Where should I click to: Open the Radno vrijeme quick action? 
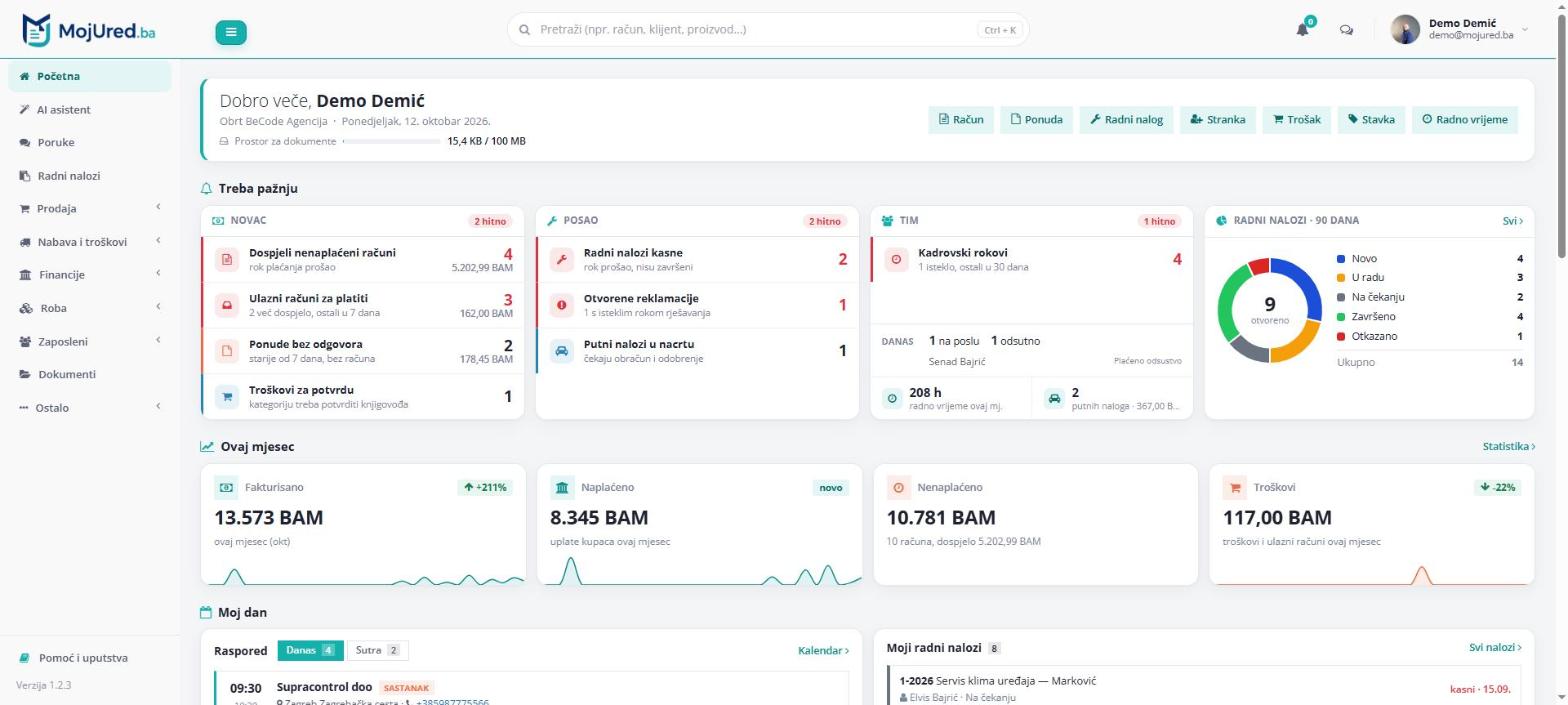pyautogui.click(x=1465, y=120)
